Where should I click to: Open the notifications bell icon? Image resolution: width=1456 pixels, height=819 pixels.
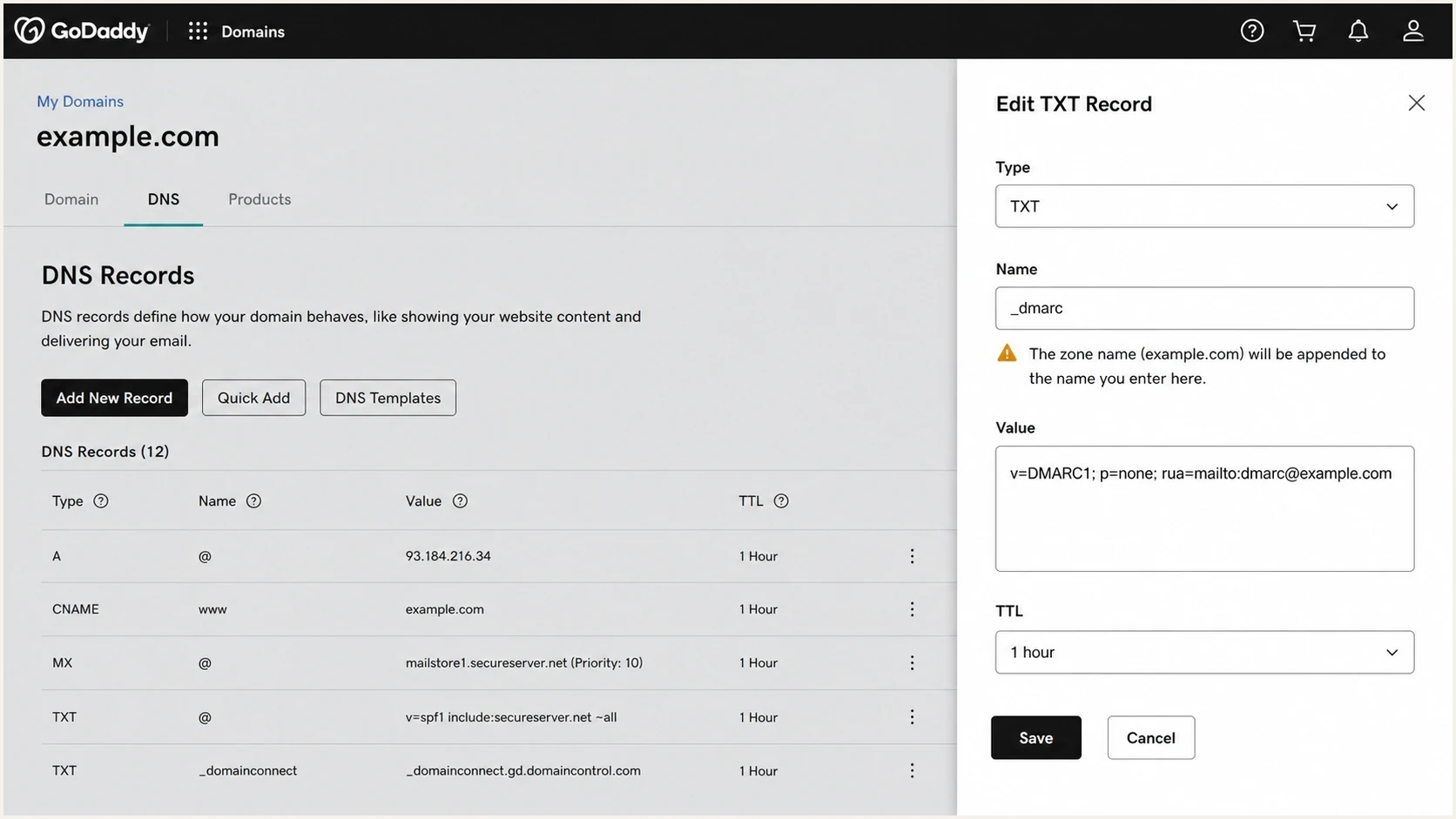coord(1358,31)
